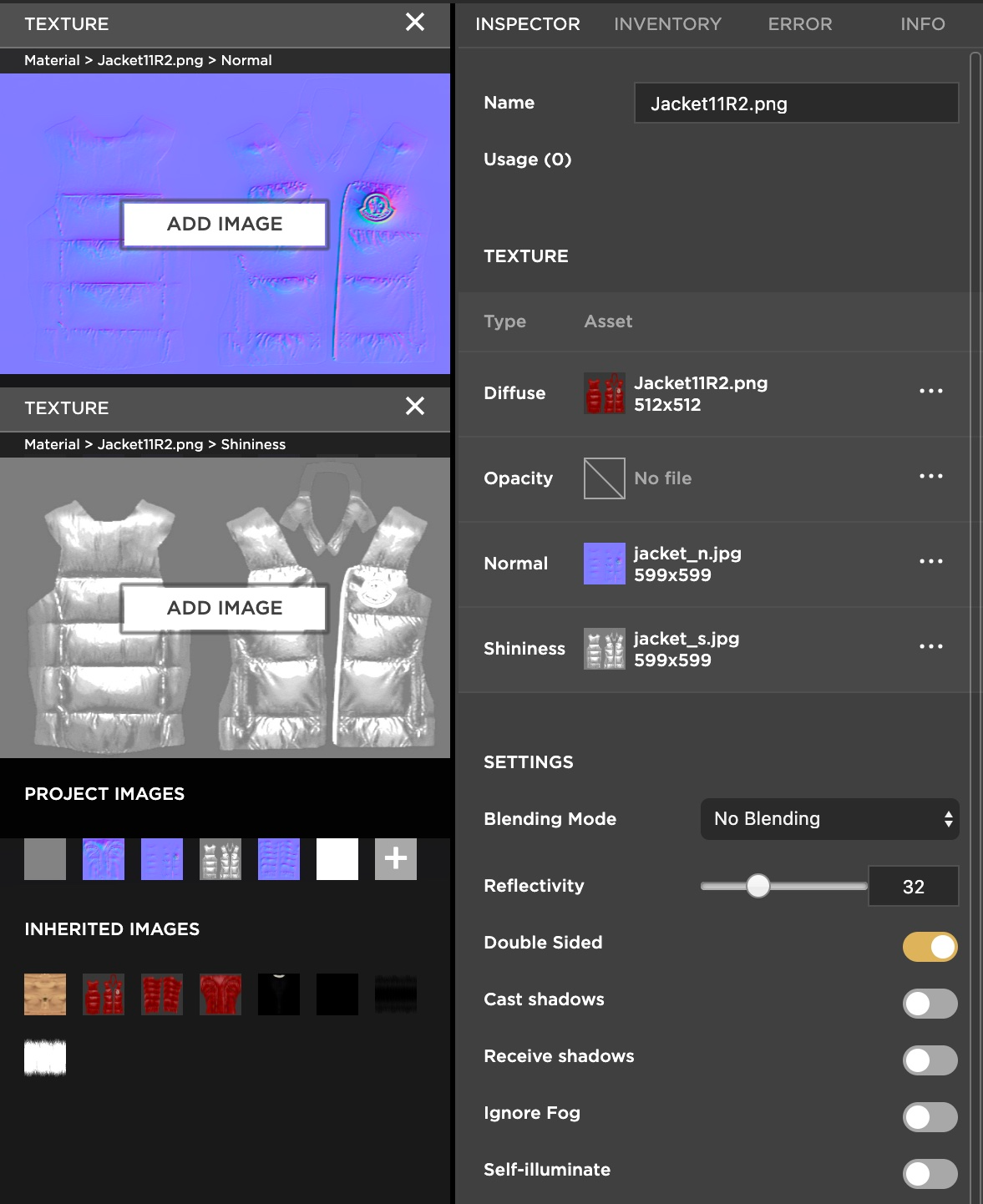Select the grayscale jacket shininess project image

pyautogui.click(x=220, y=859)
